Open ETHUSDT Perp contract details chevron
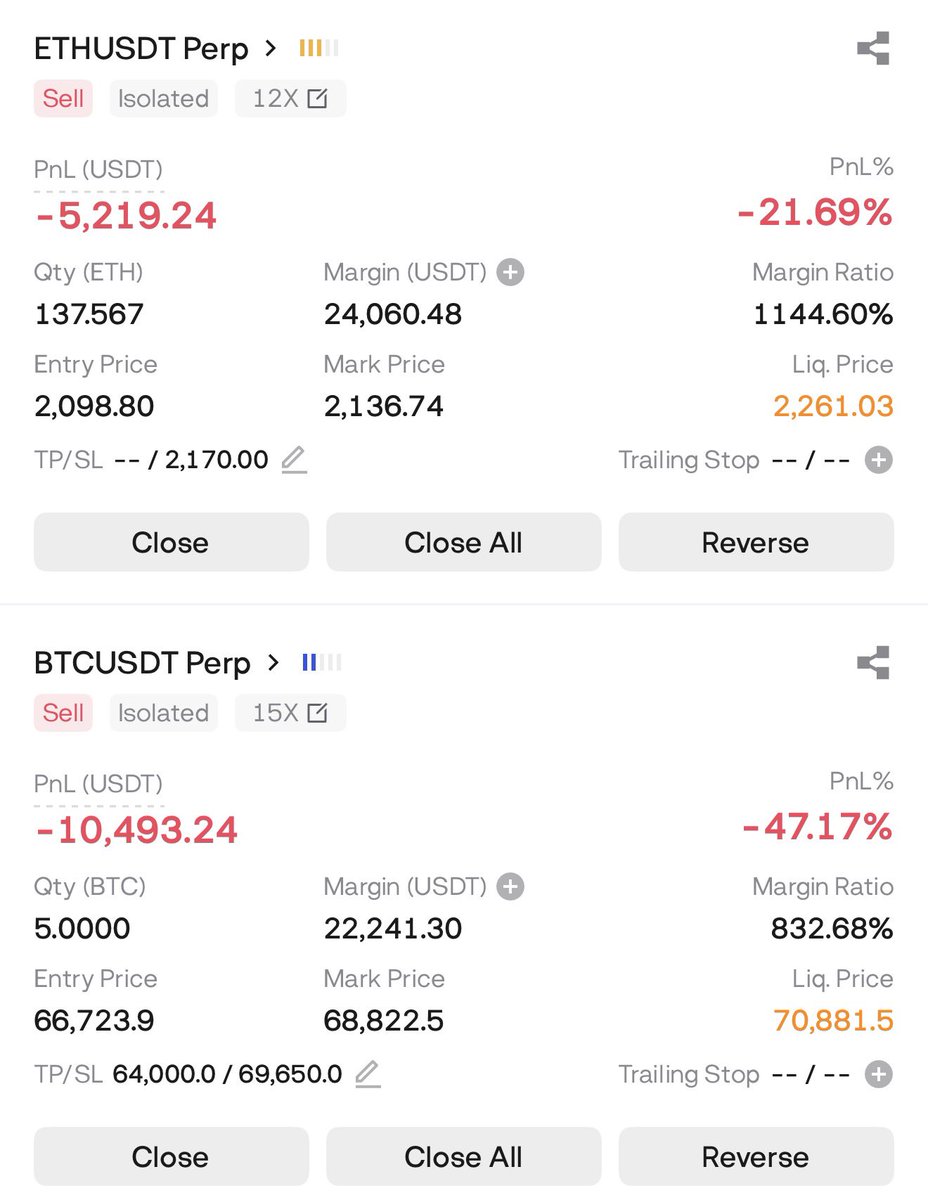Image resolution: width=928 pixels, height=1200 pixels. 271,48
